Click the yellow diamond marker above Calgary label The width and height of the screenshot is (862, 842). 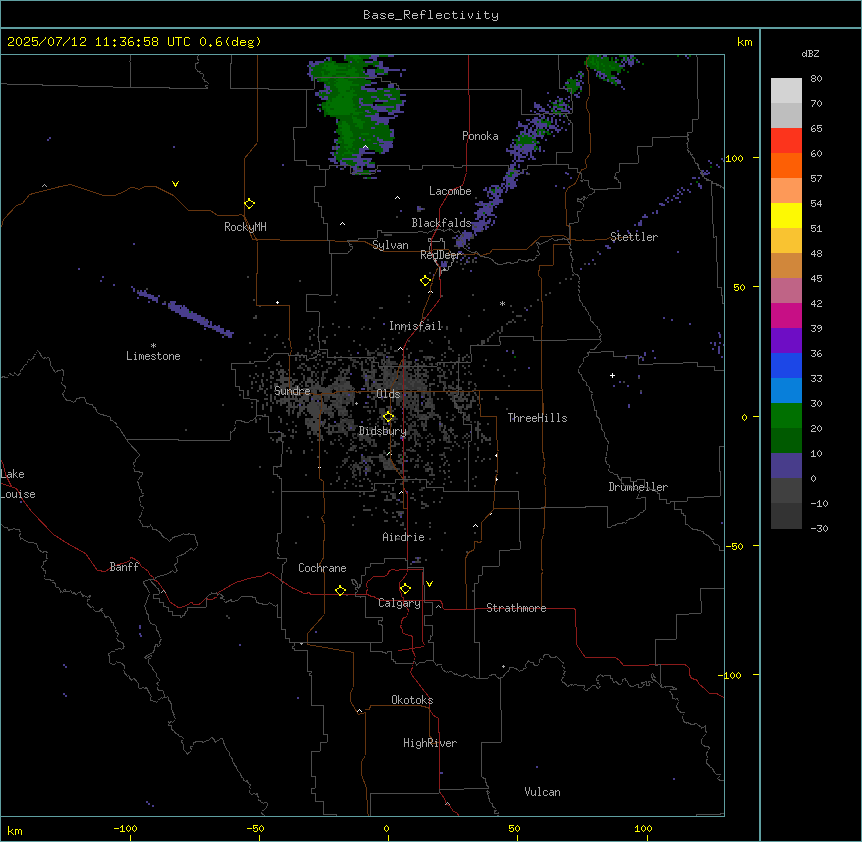coord(405,589)
